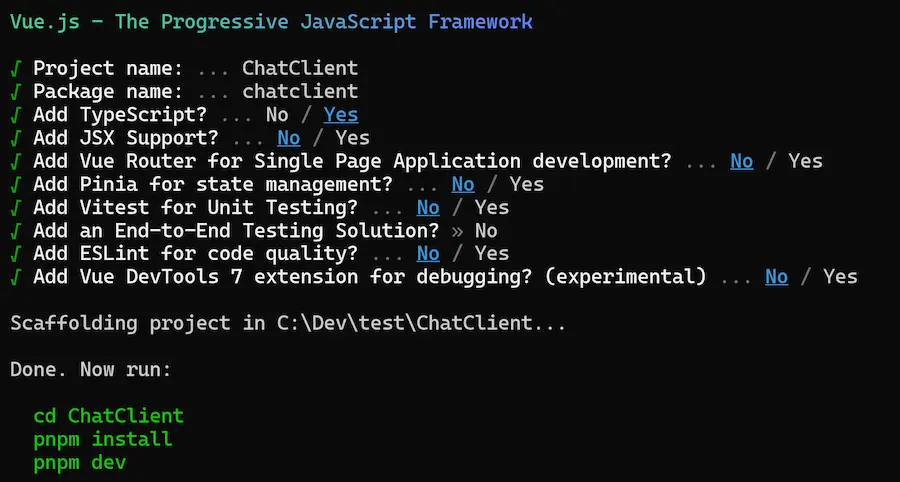Click the underlined No on the JSX Support line
900x482 pixels.
tap(289, 138)
